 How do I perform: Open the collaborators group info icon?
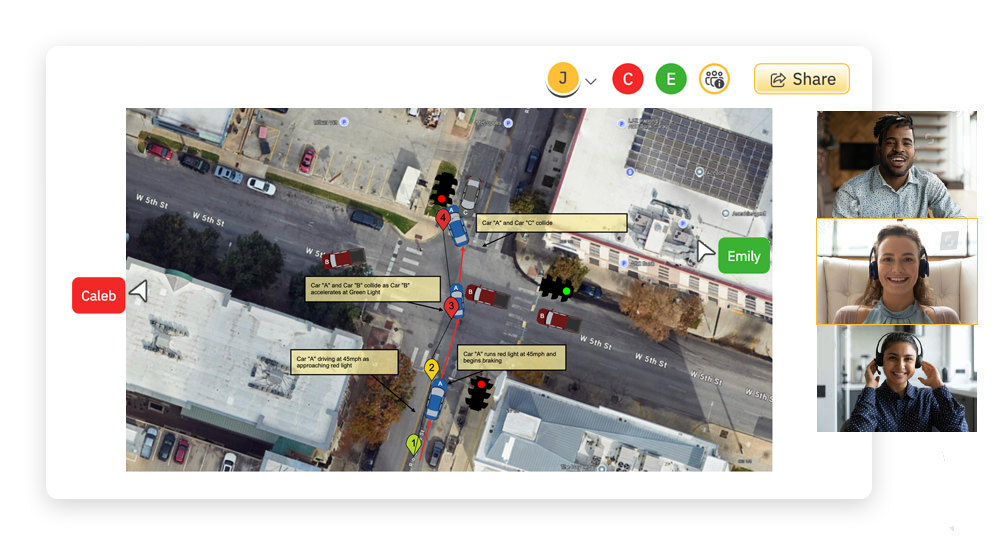[714, 79]
